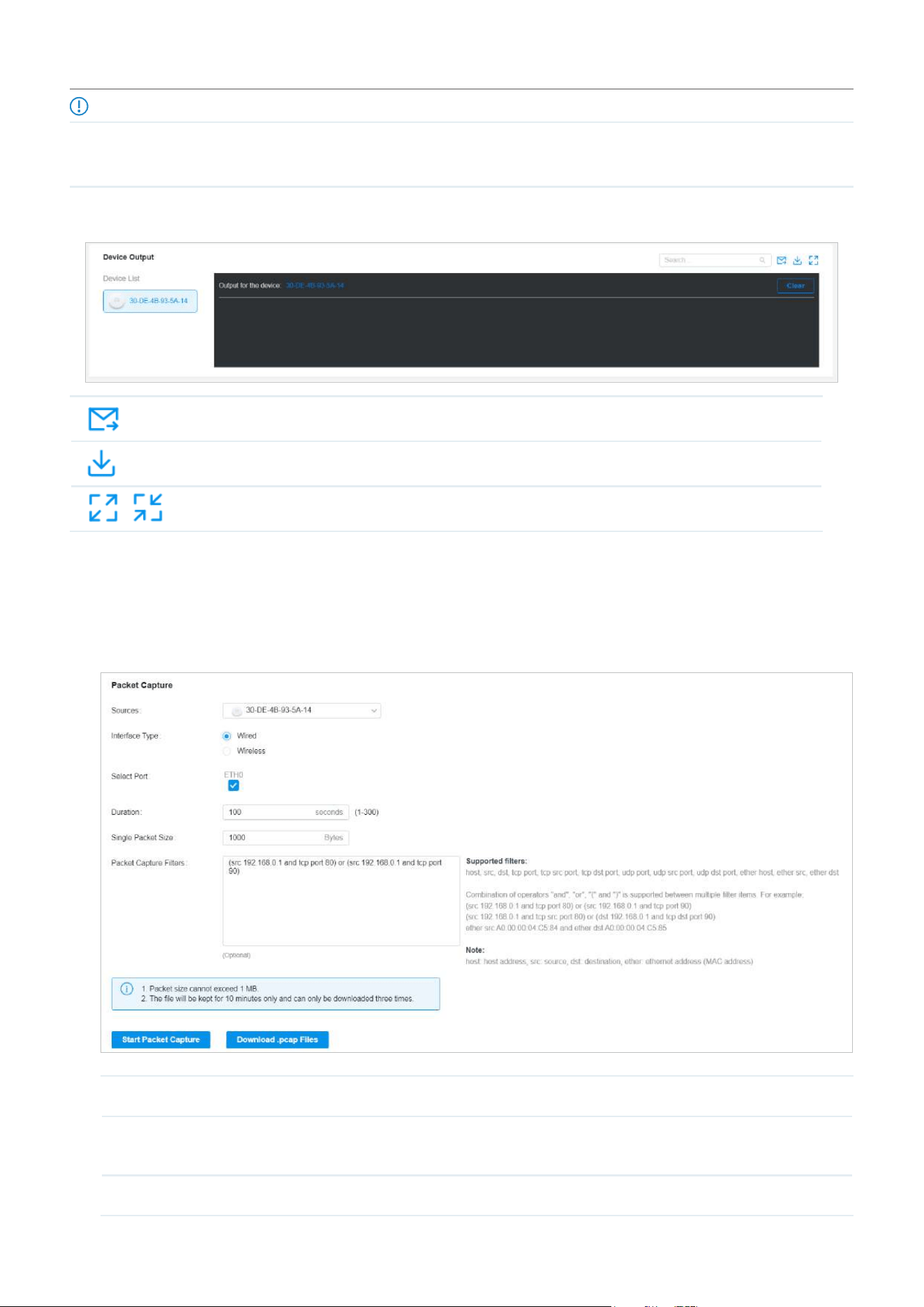Click the small email icon beside the Search box
The width and height of the screenshot is (924, 1307).
[x=782, y=260]
